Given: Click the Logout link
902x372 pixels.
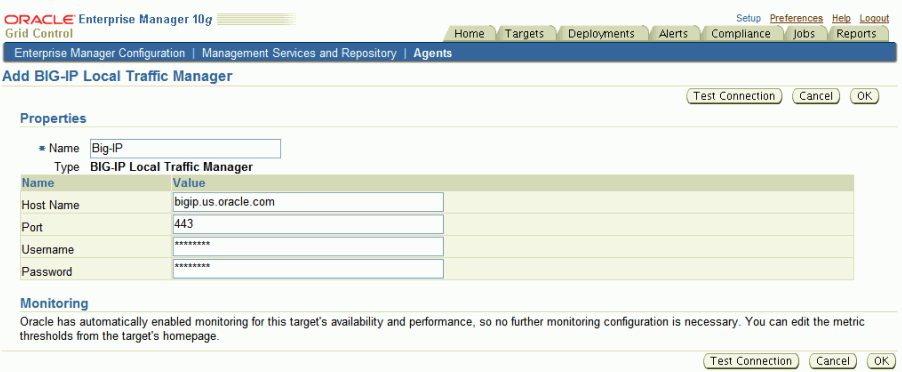Looking at the screenshot, I should click(874, 18).
